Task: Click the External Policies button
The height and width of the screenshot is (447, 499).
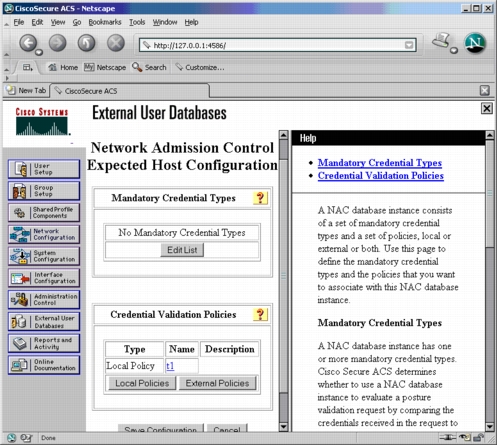Action: 217,384
